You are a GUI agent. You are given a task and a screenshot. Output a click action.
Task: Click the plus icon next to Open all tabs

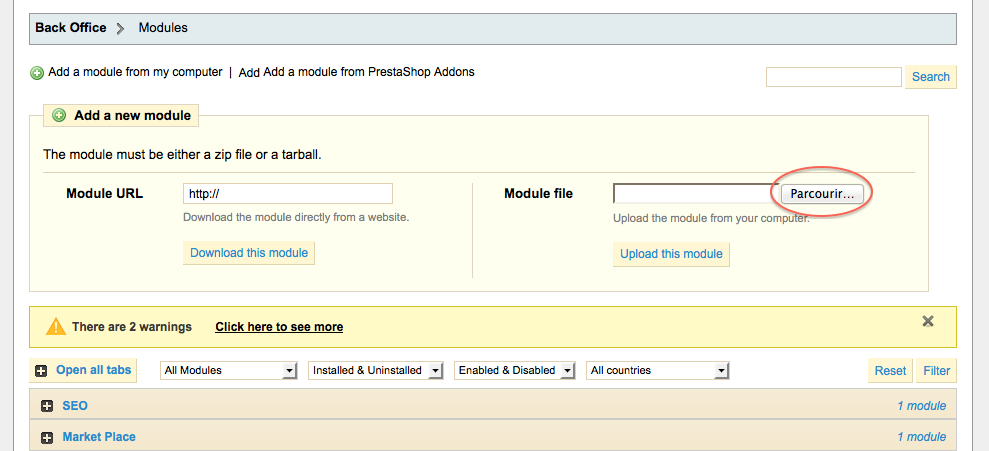click(x=41, y=372)
